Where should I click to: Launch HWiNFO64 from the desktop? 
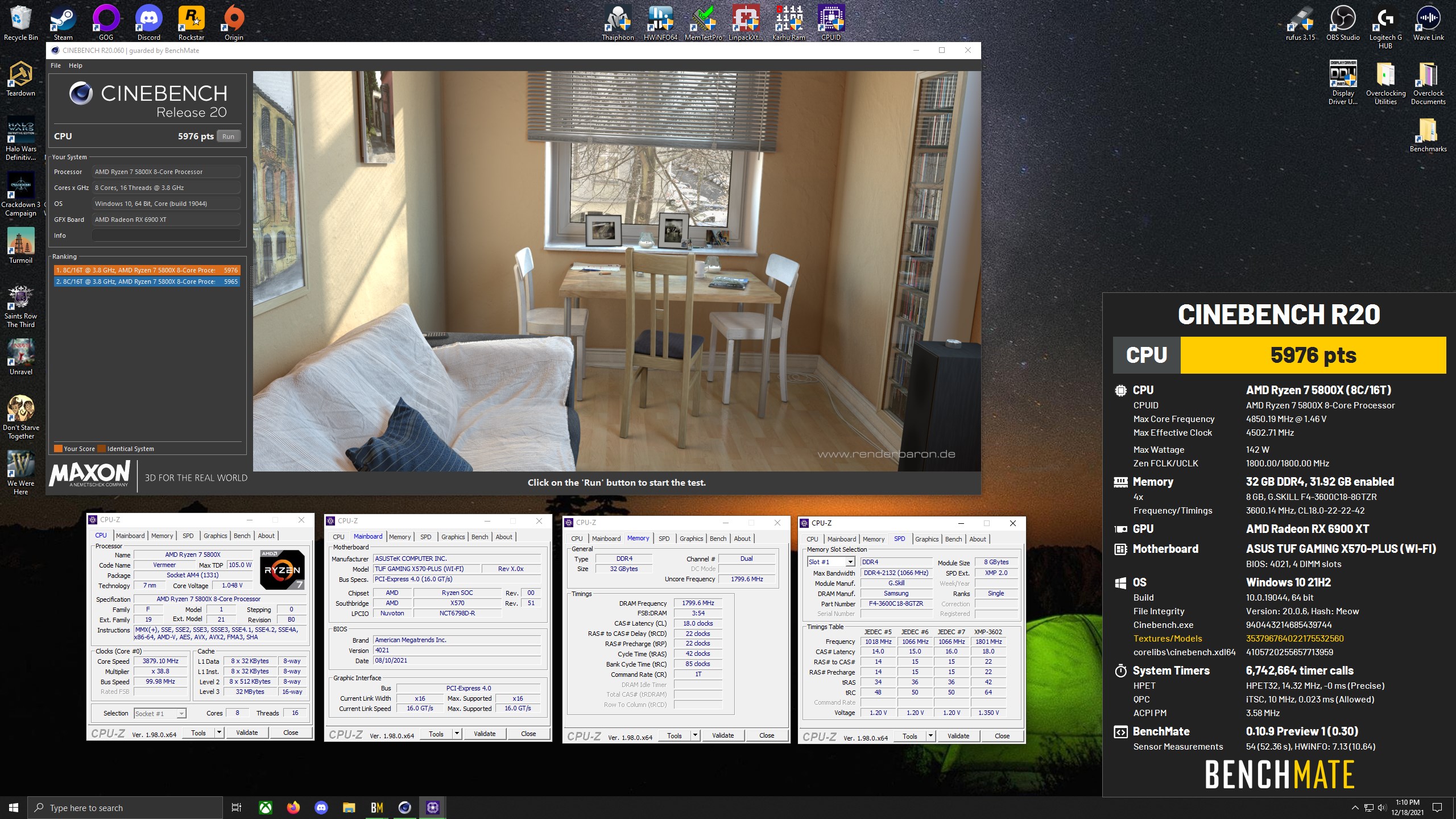(660, 23)
